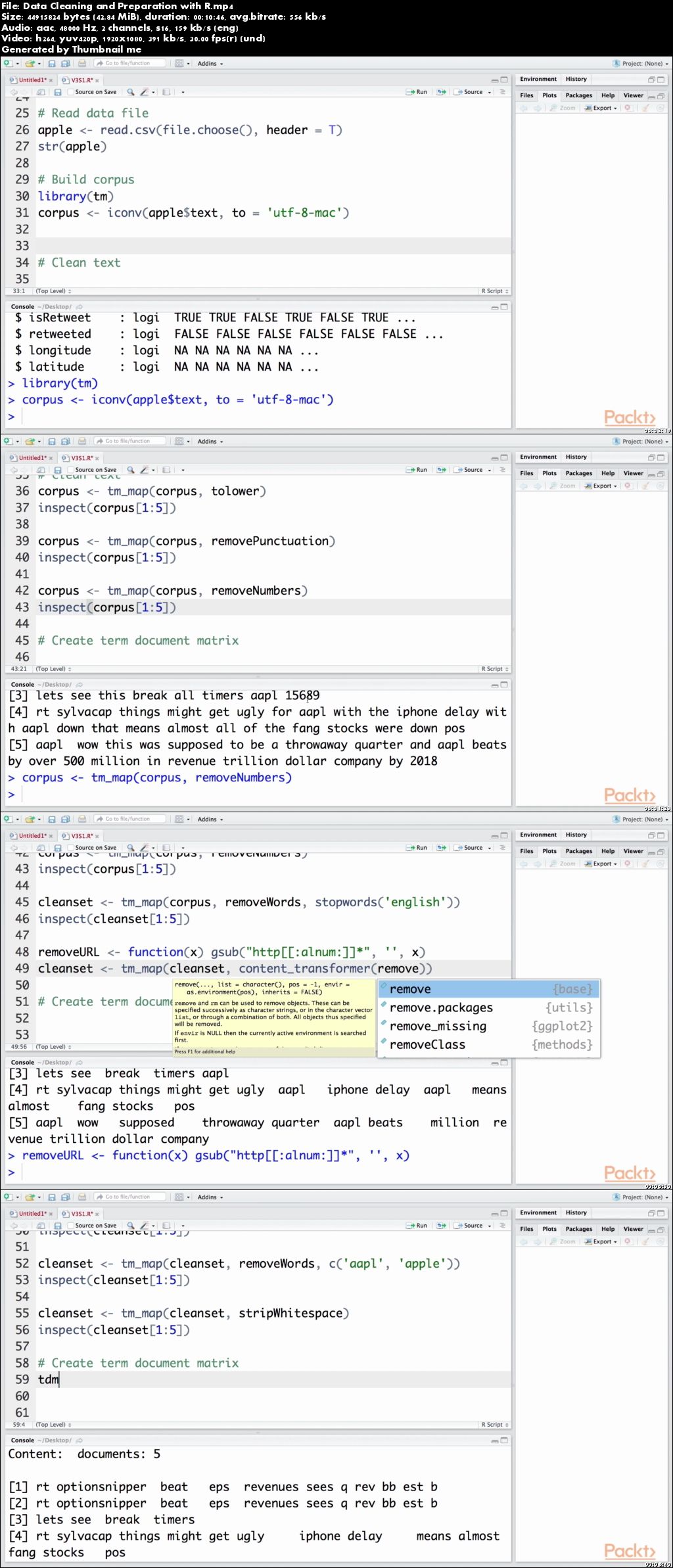Choose 'removeClass' autocomplete suggestion

pos(489,1044)
